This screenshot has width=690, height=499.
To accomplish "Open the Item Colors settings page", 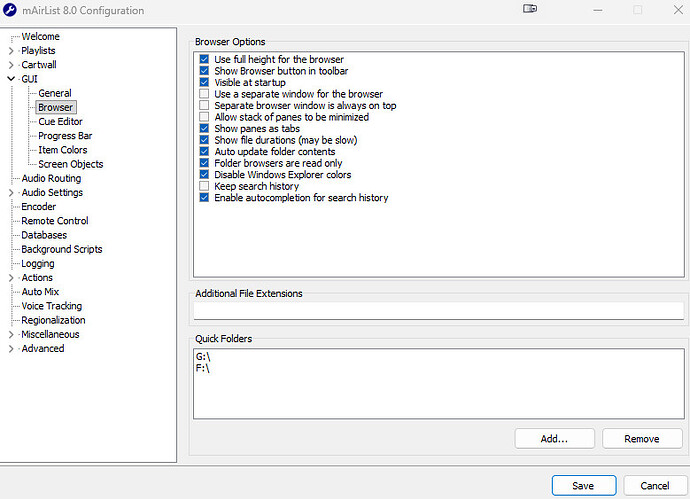I will tap(62, 150).
